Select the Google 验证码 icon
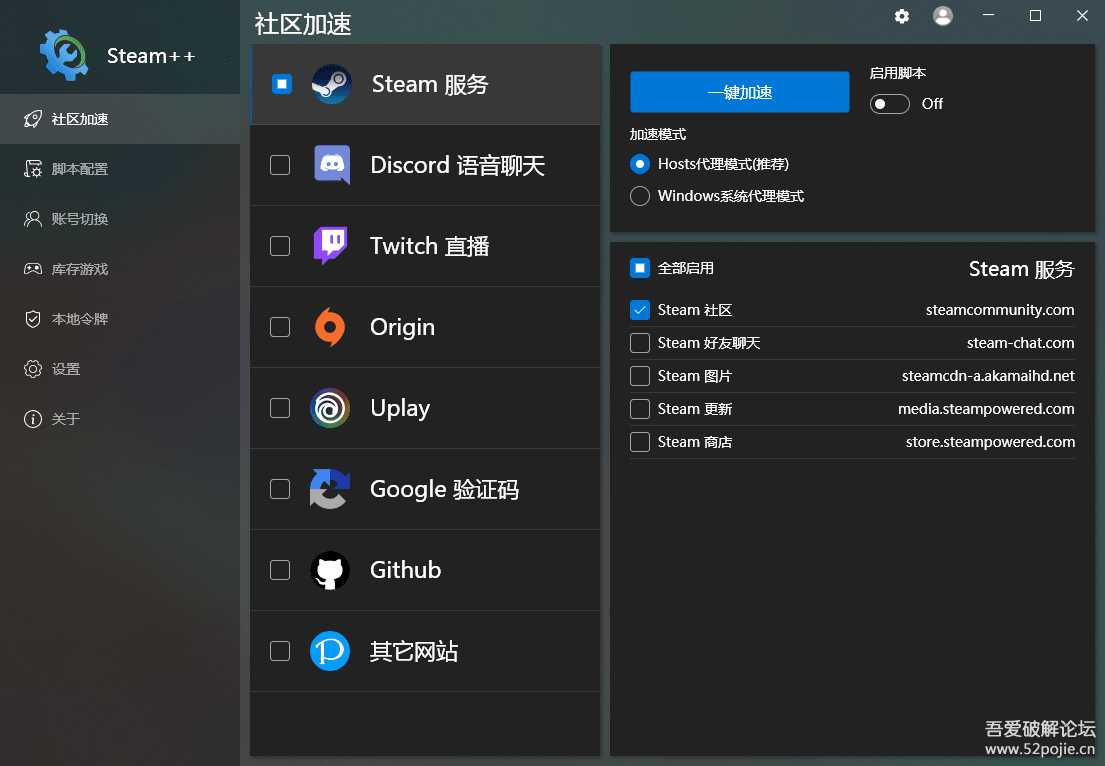The image size is (1105, 766). 330,489
